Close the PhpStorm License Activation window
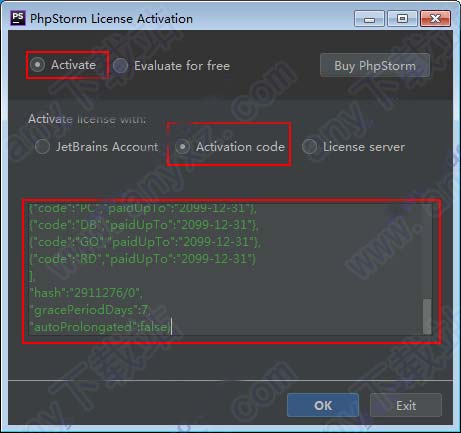 [x=436, y=19]
